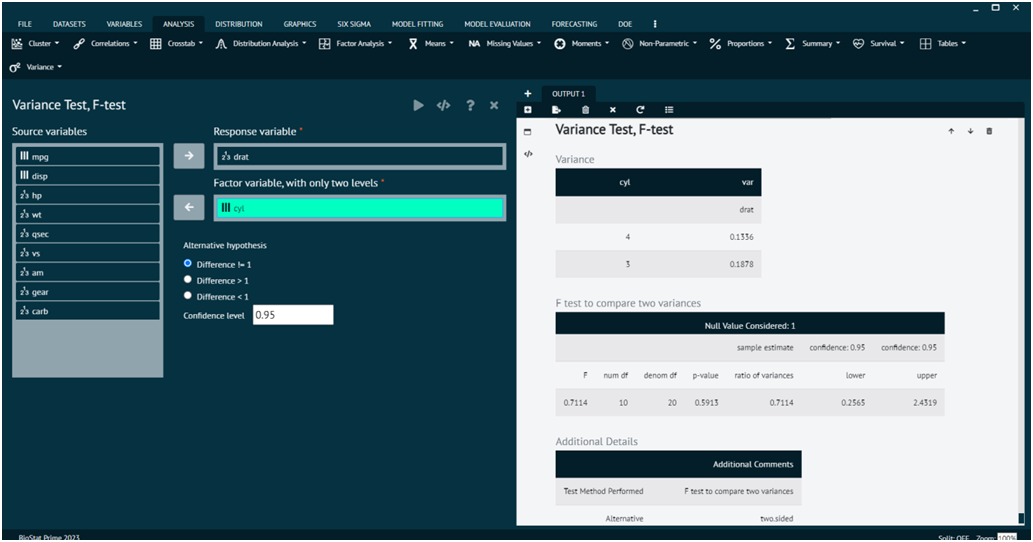The width and height of the screenshot is (1033, 542).
Task: Expand the Non-Parametric dropdown
Action: pos(659,43)
